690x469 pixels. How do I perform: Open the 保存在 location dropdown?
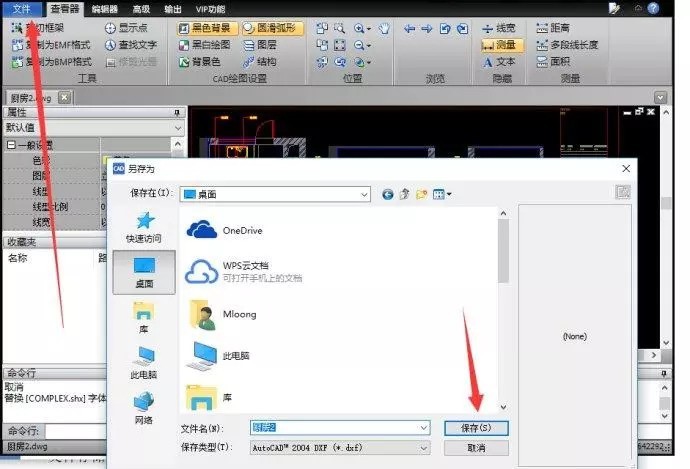point(364,194)
